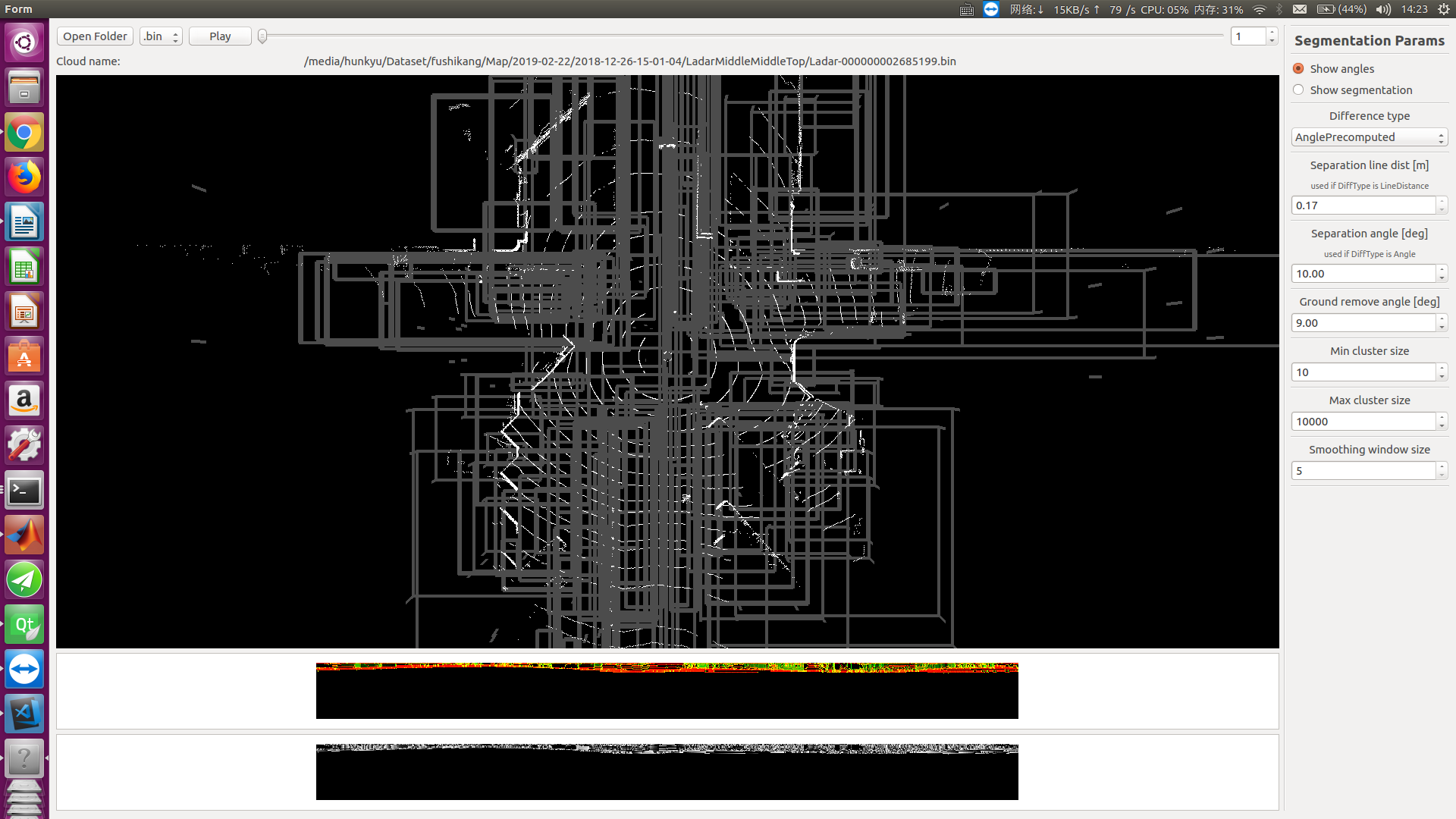This screenshot has width=1456, height=819.
Task: Click the frame number input near Play slider
Action: pyautogui.click(x=1247, y=36)
